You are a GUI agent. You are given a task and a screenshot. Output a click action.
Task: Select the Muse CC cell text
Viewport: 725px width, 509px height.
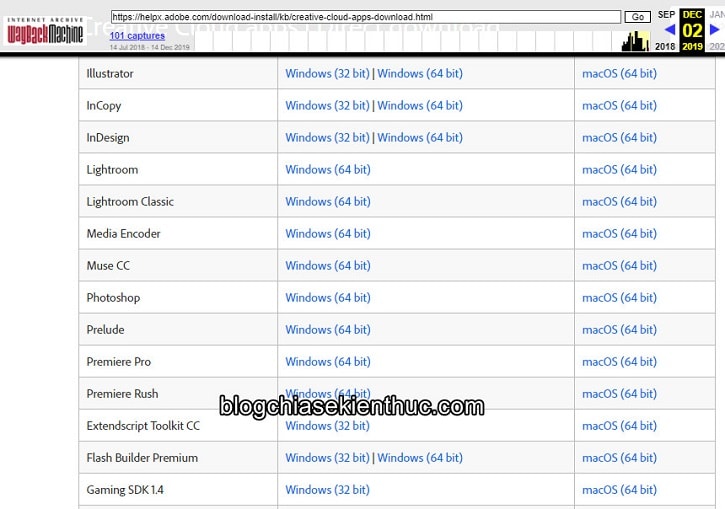pyautogui.click(x=108, y=266)
